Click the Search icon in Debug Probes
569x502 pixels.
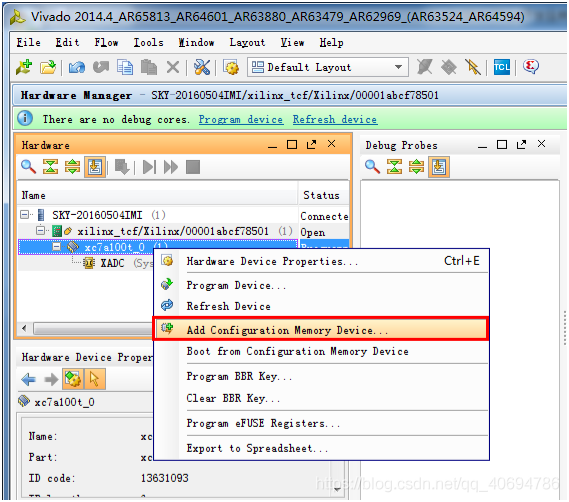[x=372, y=167]
